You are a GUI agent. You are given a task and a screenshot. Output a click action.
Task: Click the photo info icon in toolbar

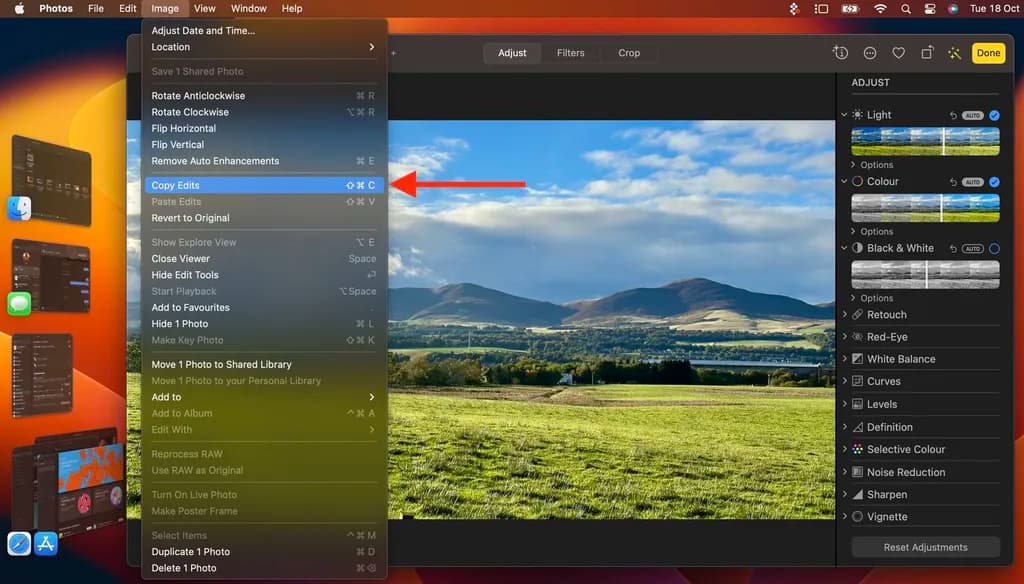841,53
